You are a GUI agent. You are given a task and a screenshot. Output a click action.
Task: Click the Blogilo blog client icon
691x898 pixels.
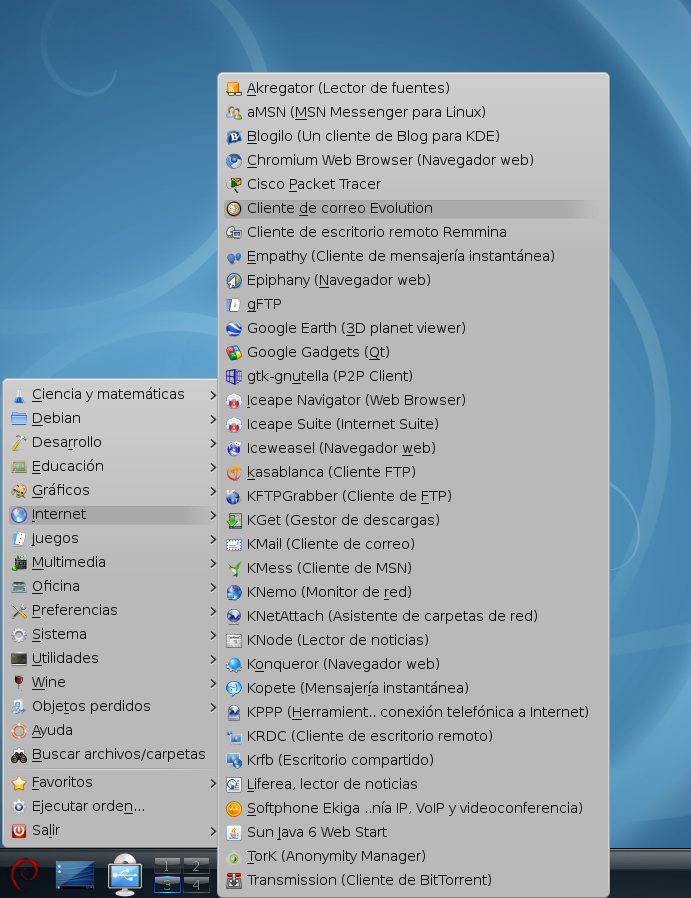(x=234, y=136)
